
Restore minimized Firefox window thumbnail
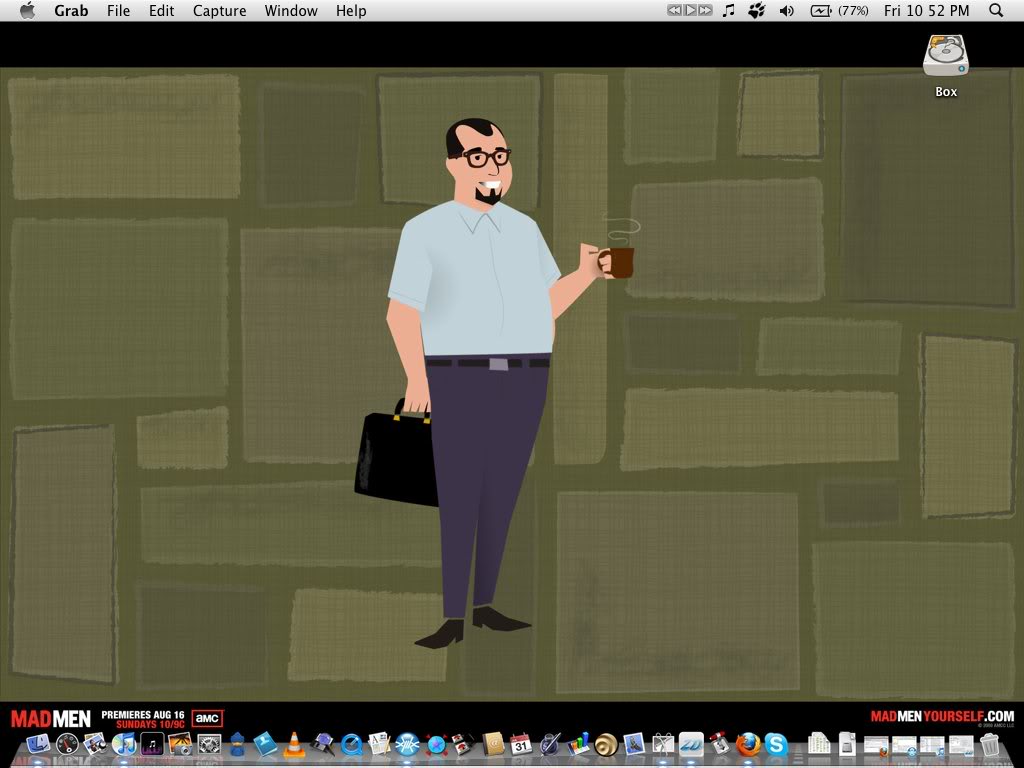click(x=876, y=745)
